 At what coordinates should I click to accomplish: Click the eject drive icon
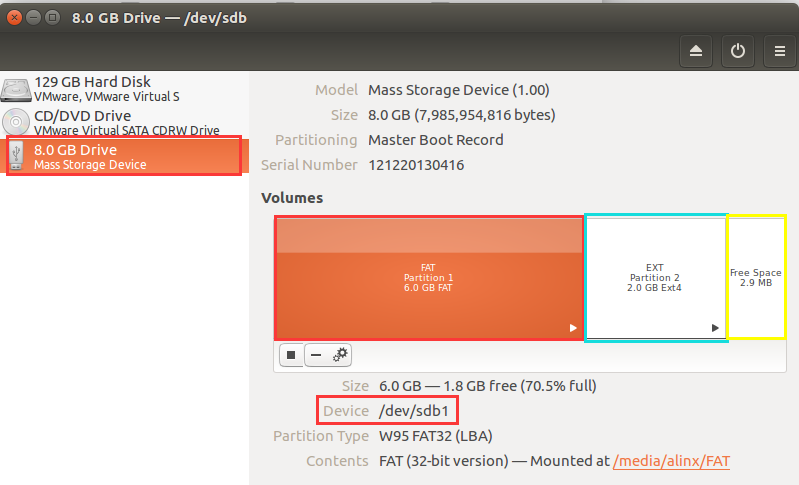tap(696, 51)
